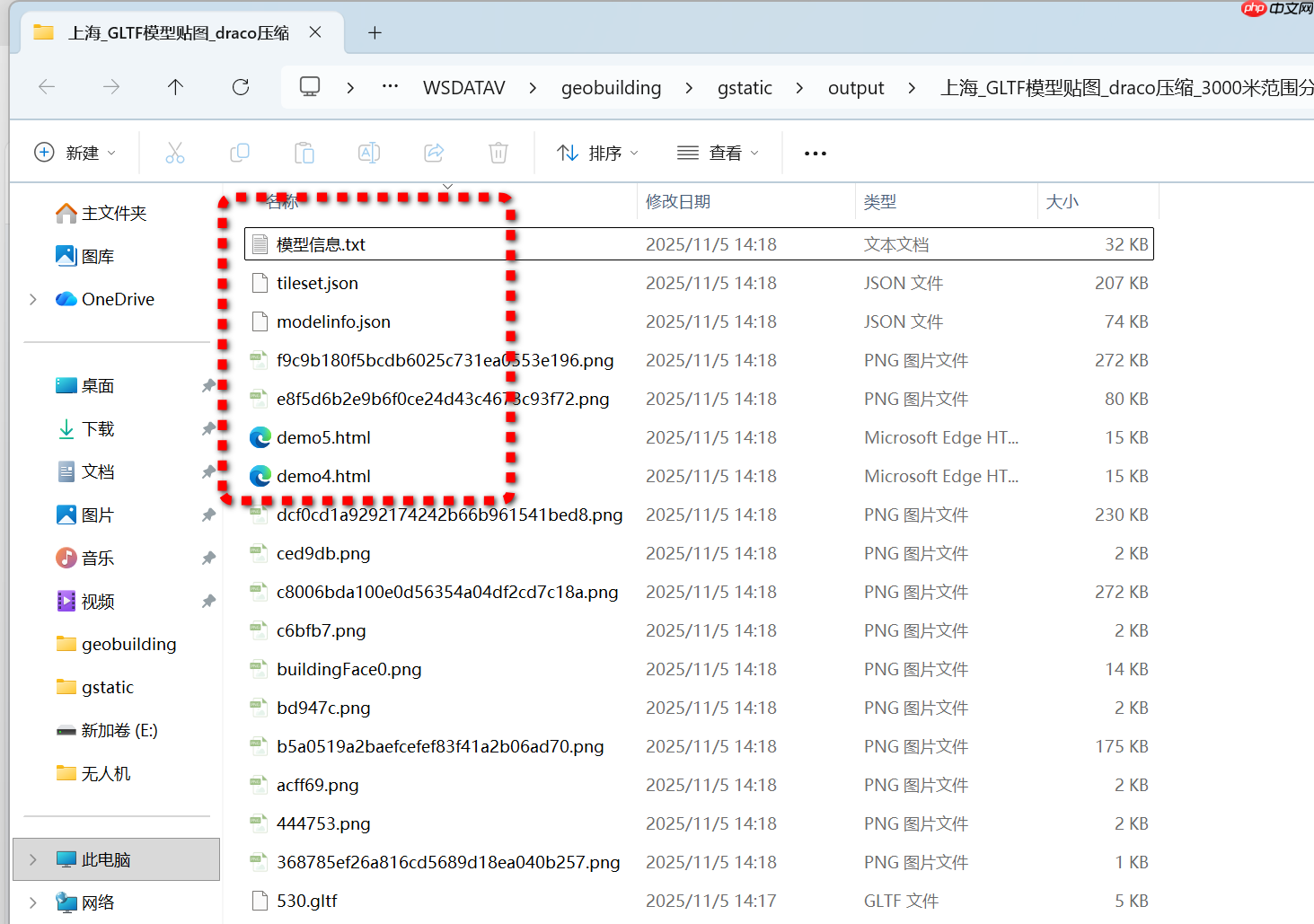Navigate up one folder level
The image size is (1314, 924).
pos(175,87)
